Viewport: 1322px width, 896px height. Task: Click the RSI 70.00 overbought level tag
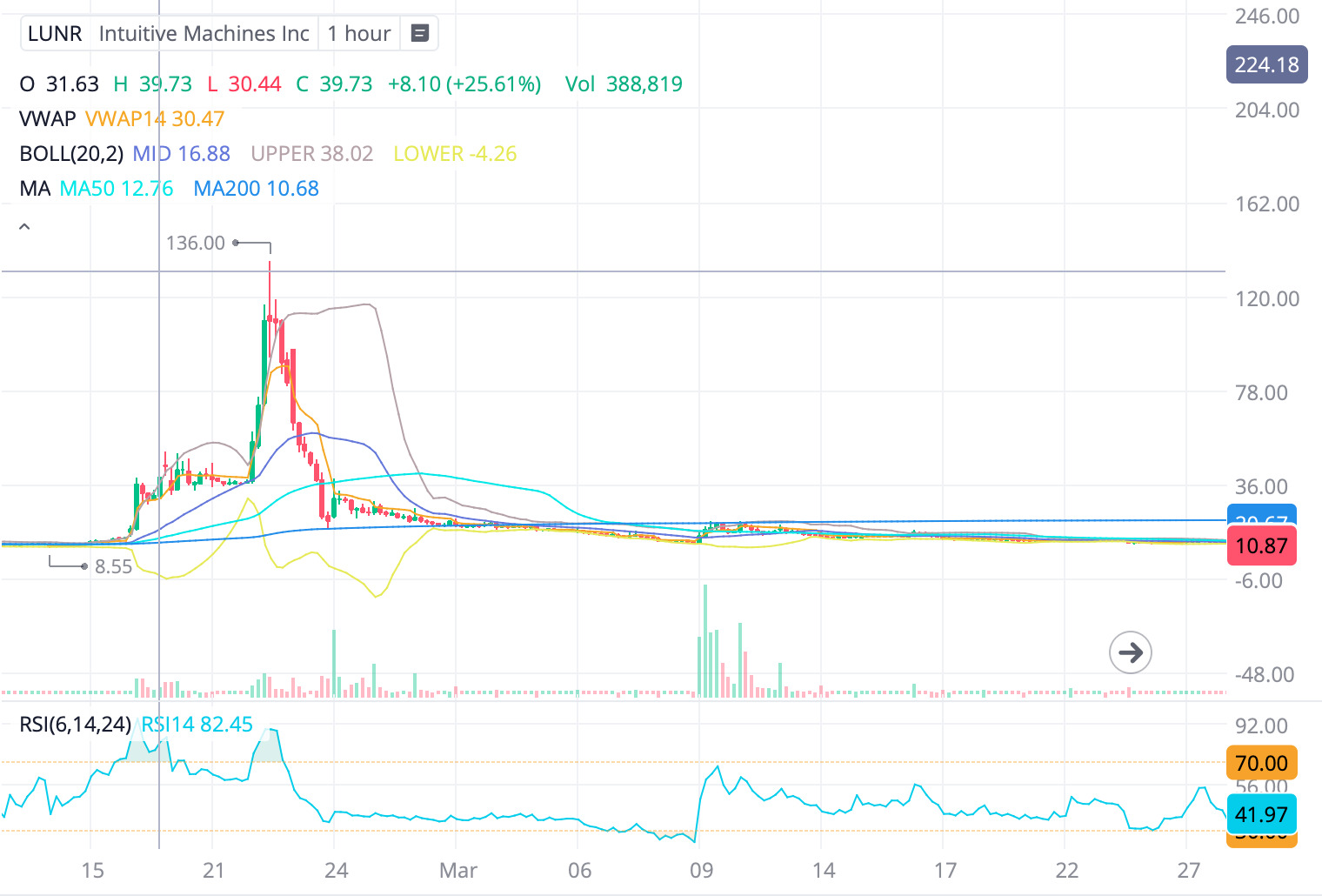pyautogui.click(x=1261, y=763)
